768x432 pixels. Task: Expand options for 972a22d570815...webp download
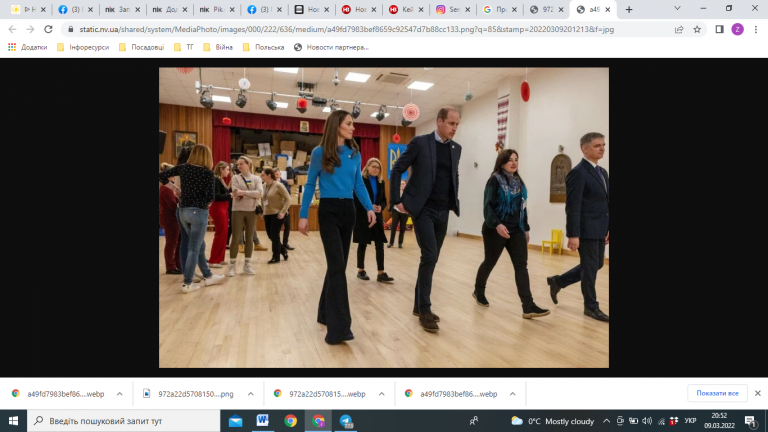381,394
